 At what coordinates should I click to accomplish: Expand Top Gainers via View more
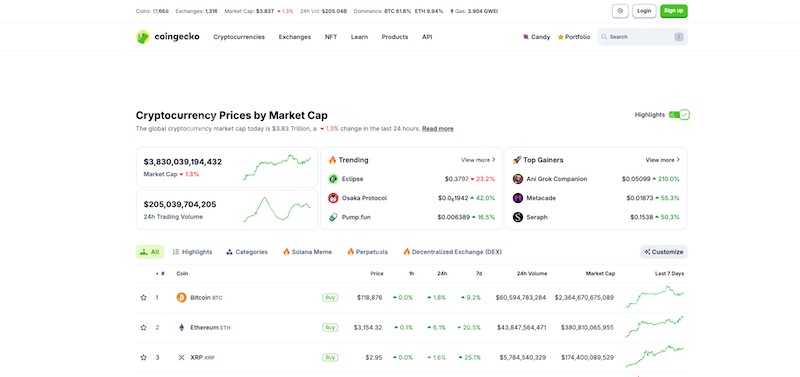pyautogui.click(x=663, y=160)
